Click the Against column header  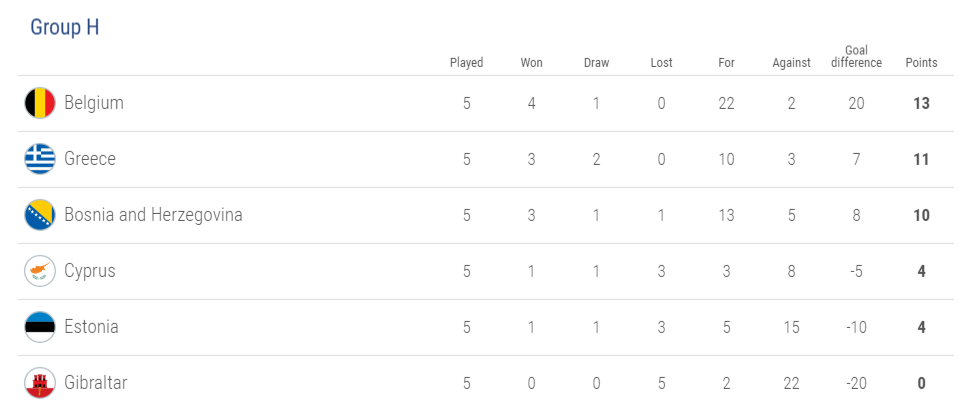[x=791, y=63]
